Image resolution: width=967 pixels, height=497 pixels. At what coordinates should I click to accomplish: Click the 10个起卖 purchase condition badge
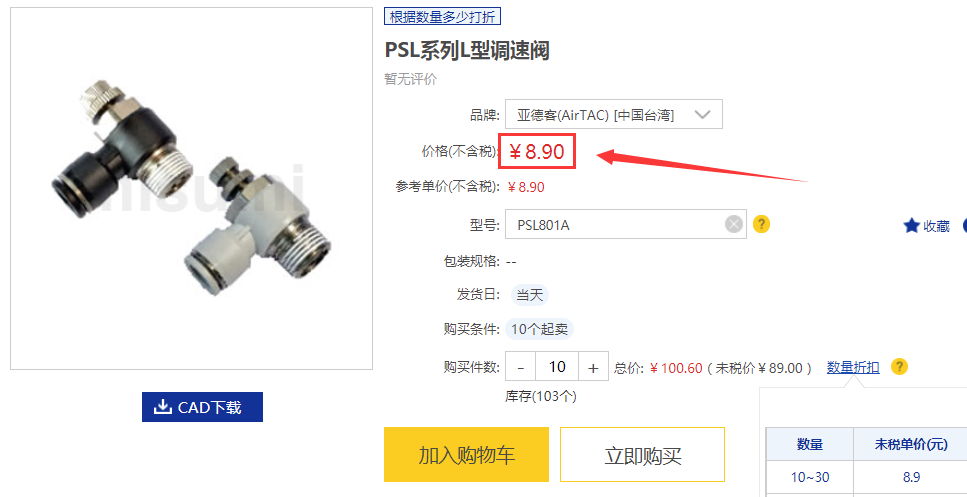click(x=540, y=329)
